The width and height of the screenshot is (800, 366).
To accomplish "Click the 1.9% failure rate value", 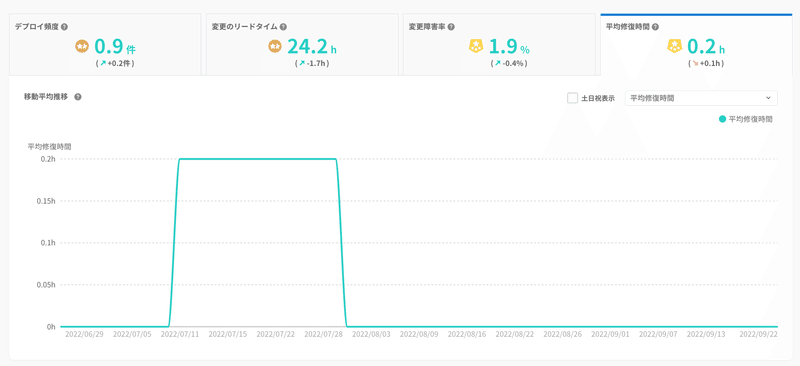I will (509, 47).
